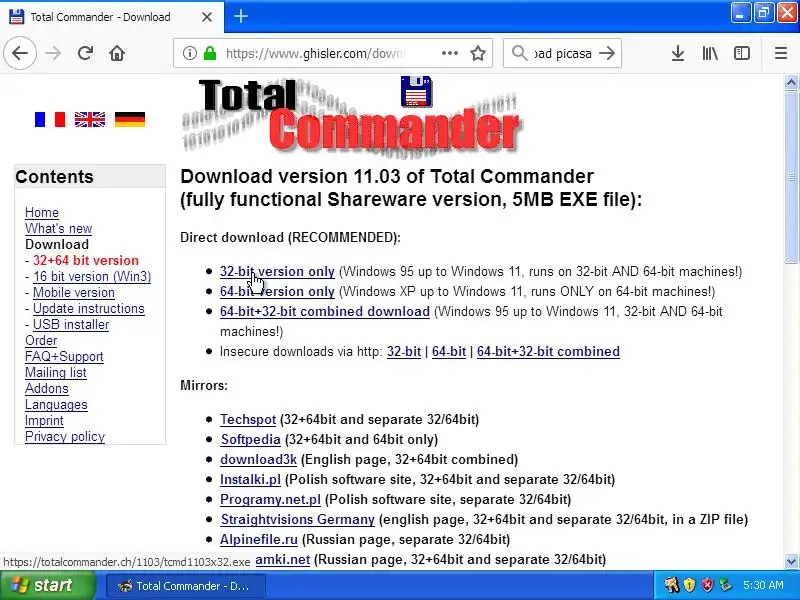Open the Addons link
The height and width of the screenshot is (600, 800).
click(x=46, y=388)
